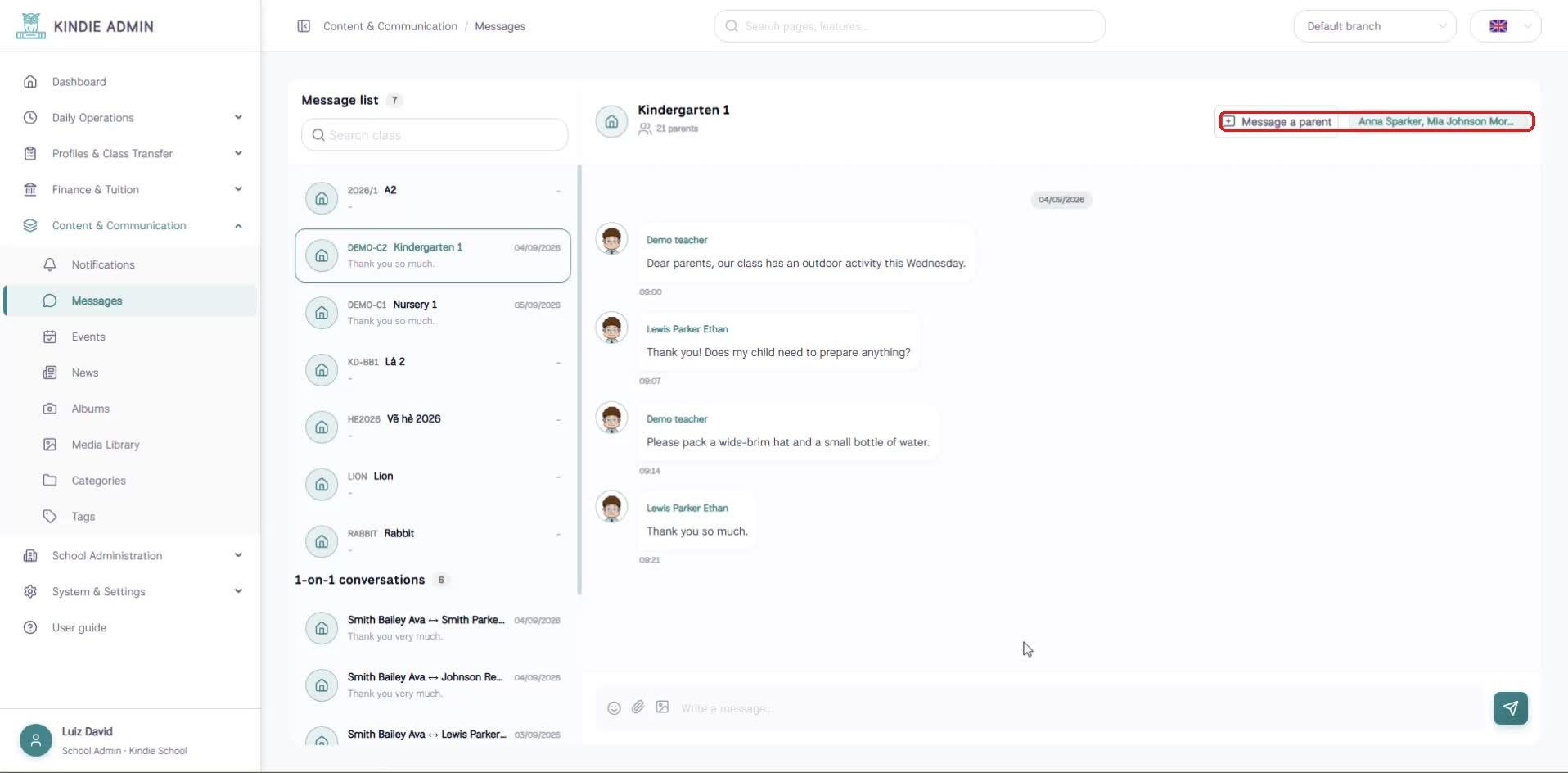
Task: Open the parent selector showing Anna Sparker
Action: click(x=1439, y=121)
